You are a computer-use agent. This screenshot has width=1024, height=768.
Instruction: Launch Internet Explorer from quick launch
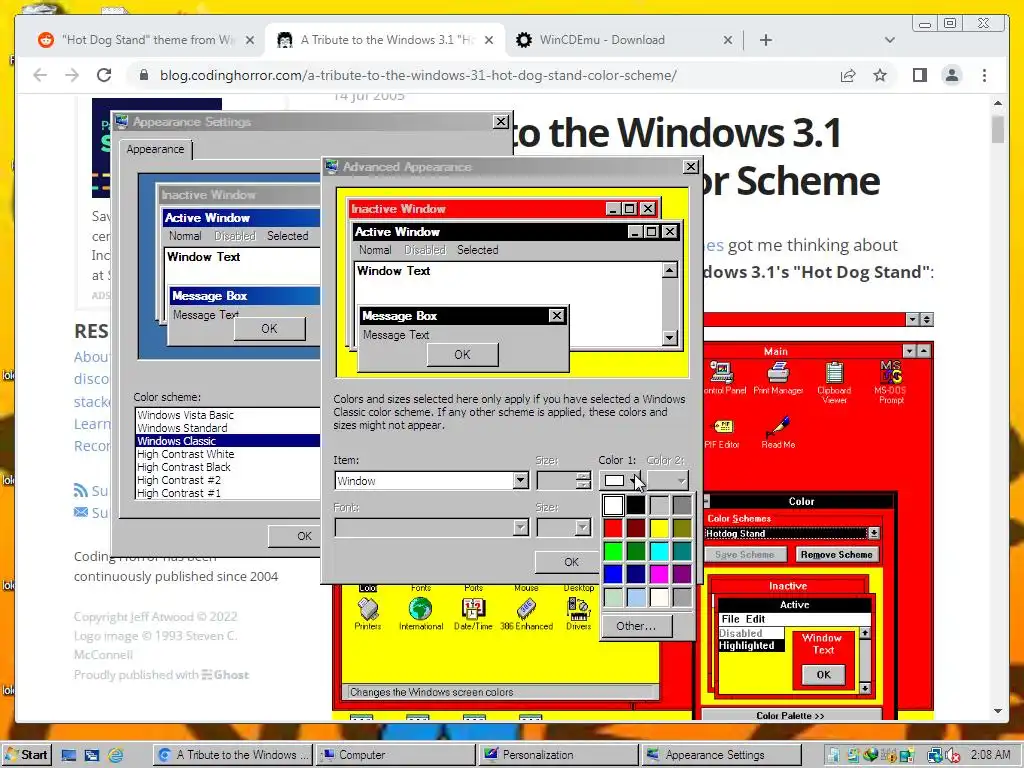coord(116,755)
